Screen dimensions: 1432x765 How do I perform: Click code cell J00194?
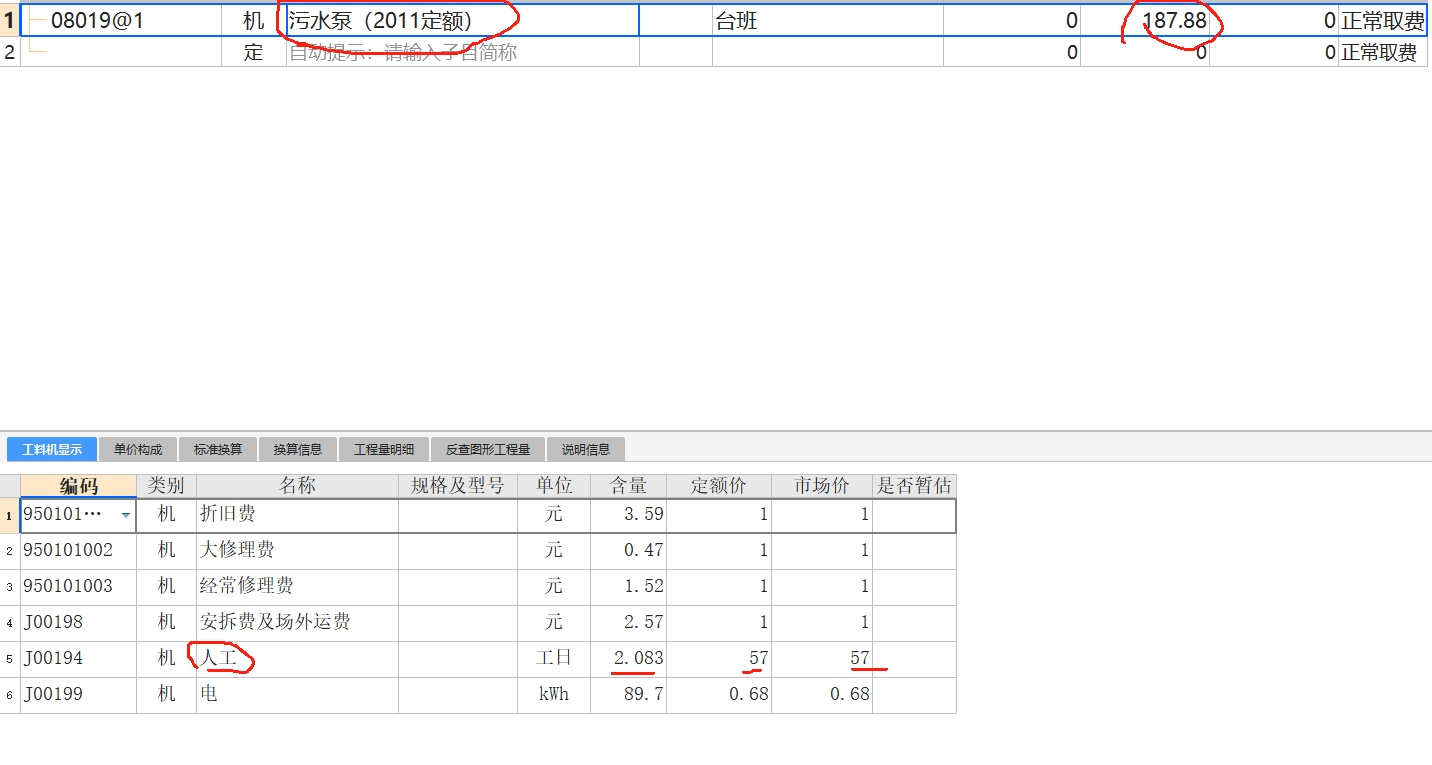(78, 659)
